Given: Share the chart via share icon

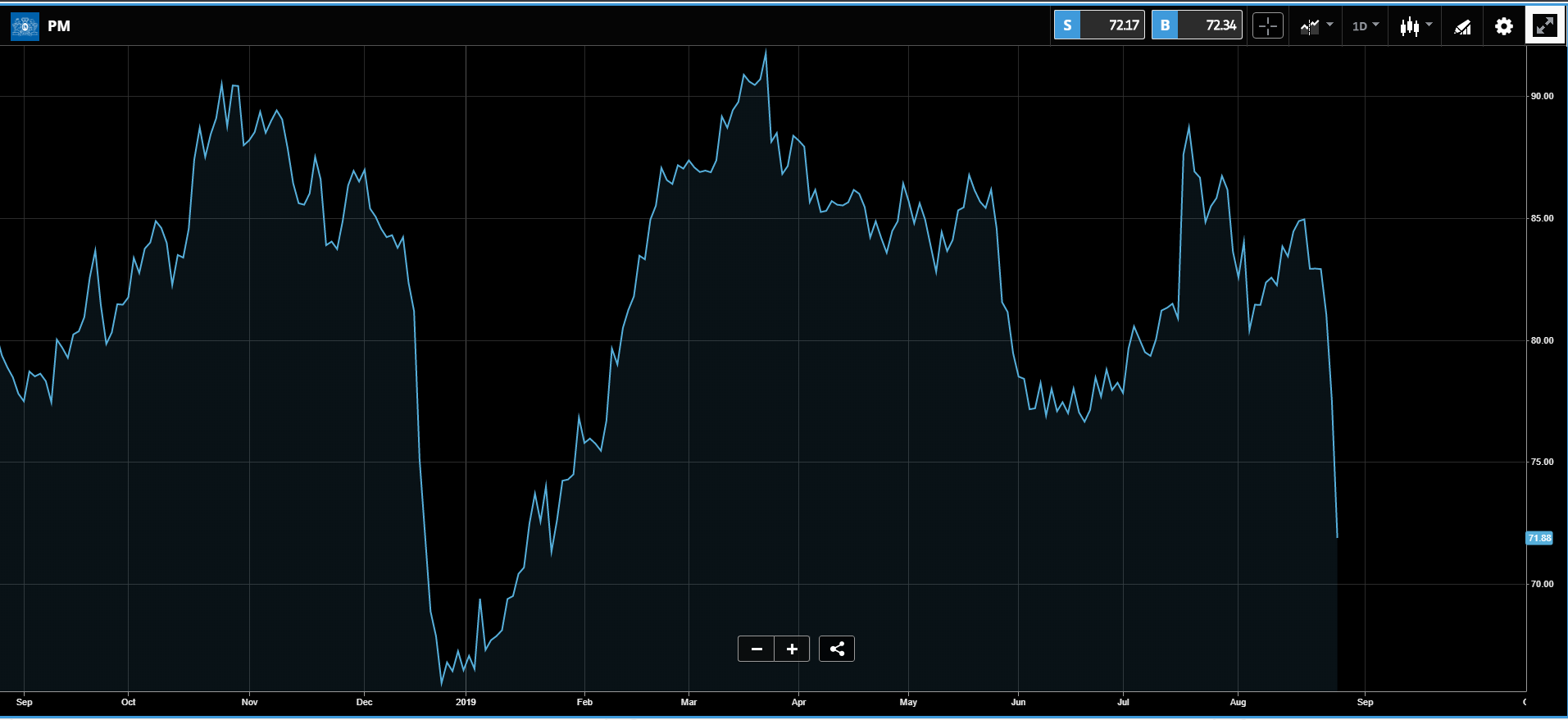Looking at the screenshot, I should [x=837, y=649].
